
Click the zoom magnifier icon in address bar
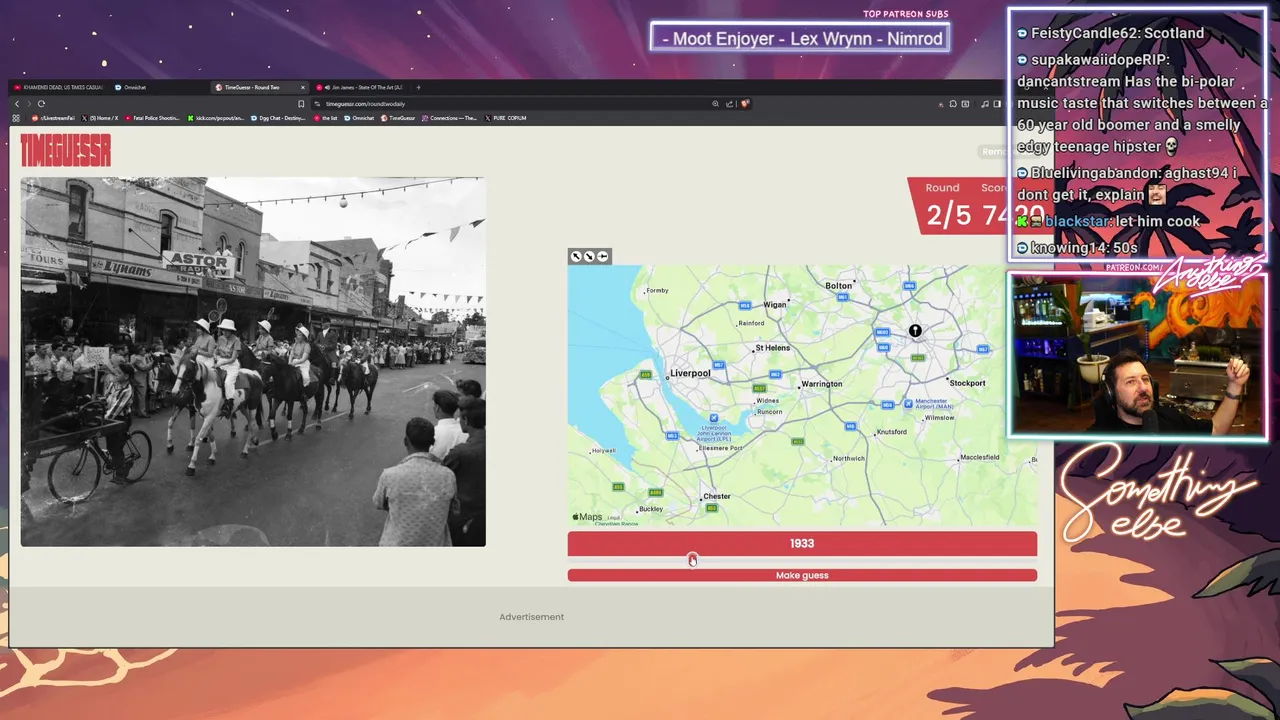point(715,104)
